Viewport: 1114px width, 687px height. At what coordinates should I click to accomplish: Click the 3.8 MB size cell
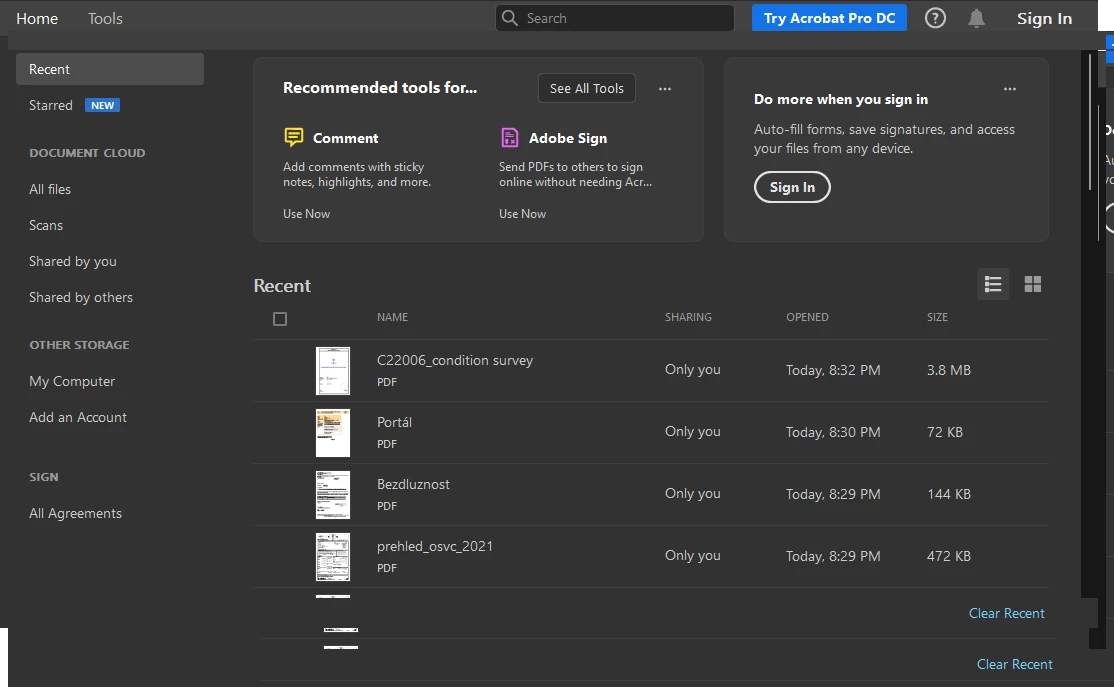pos(948,370)
